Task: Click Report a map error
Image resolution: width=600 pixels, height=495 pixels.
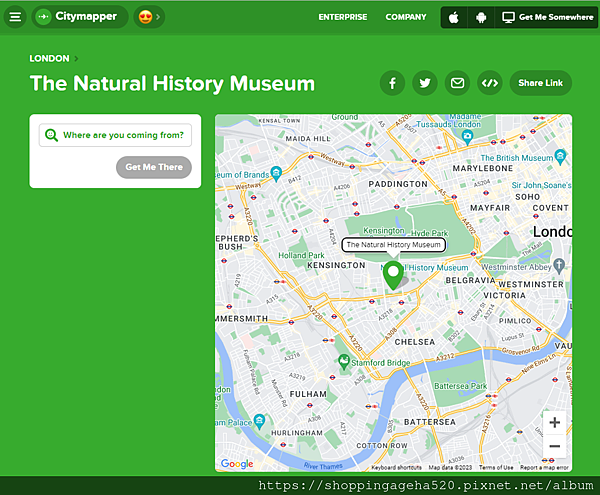Action: [x=544, y=467]
